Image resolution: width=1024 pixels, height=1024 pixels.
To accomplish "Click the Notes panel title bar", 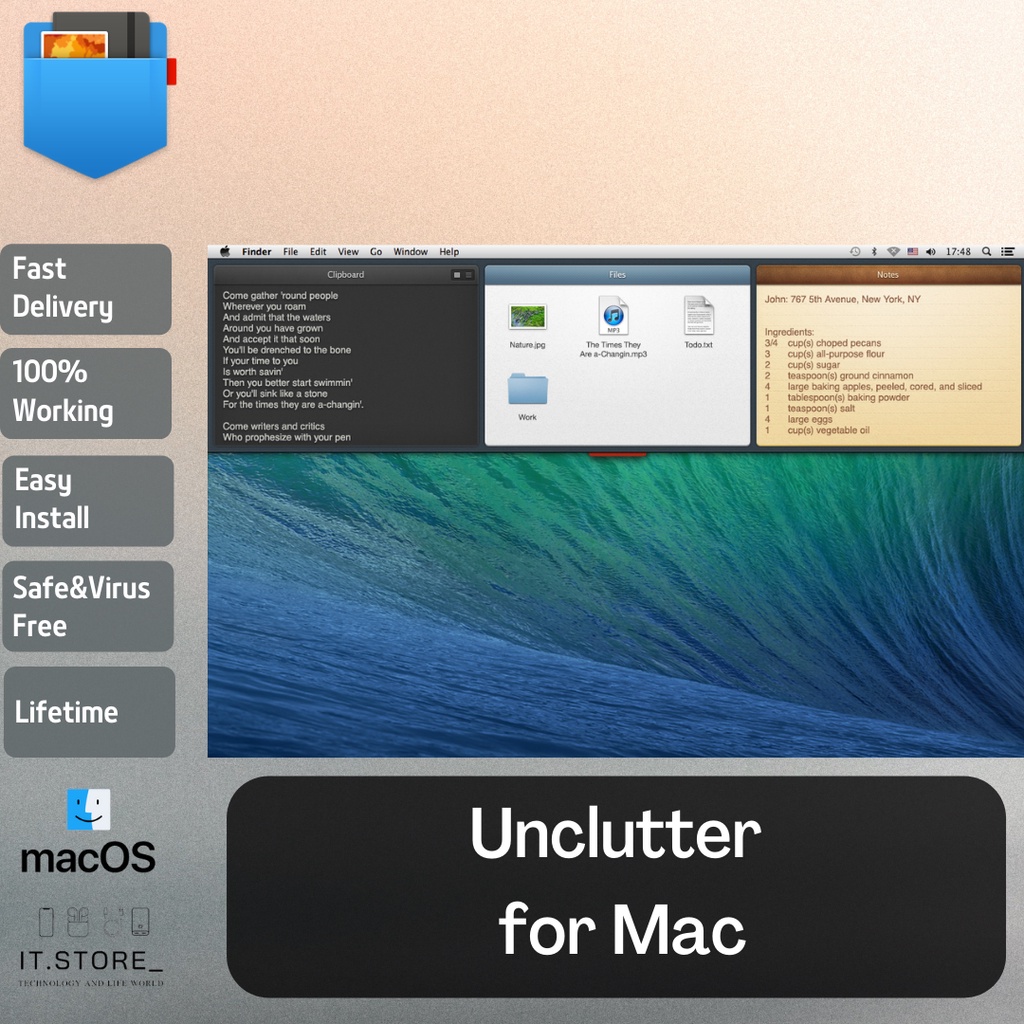I will coord(888,275).
